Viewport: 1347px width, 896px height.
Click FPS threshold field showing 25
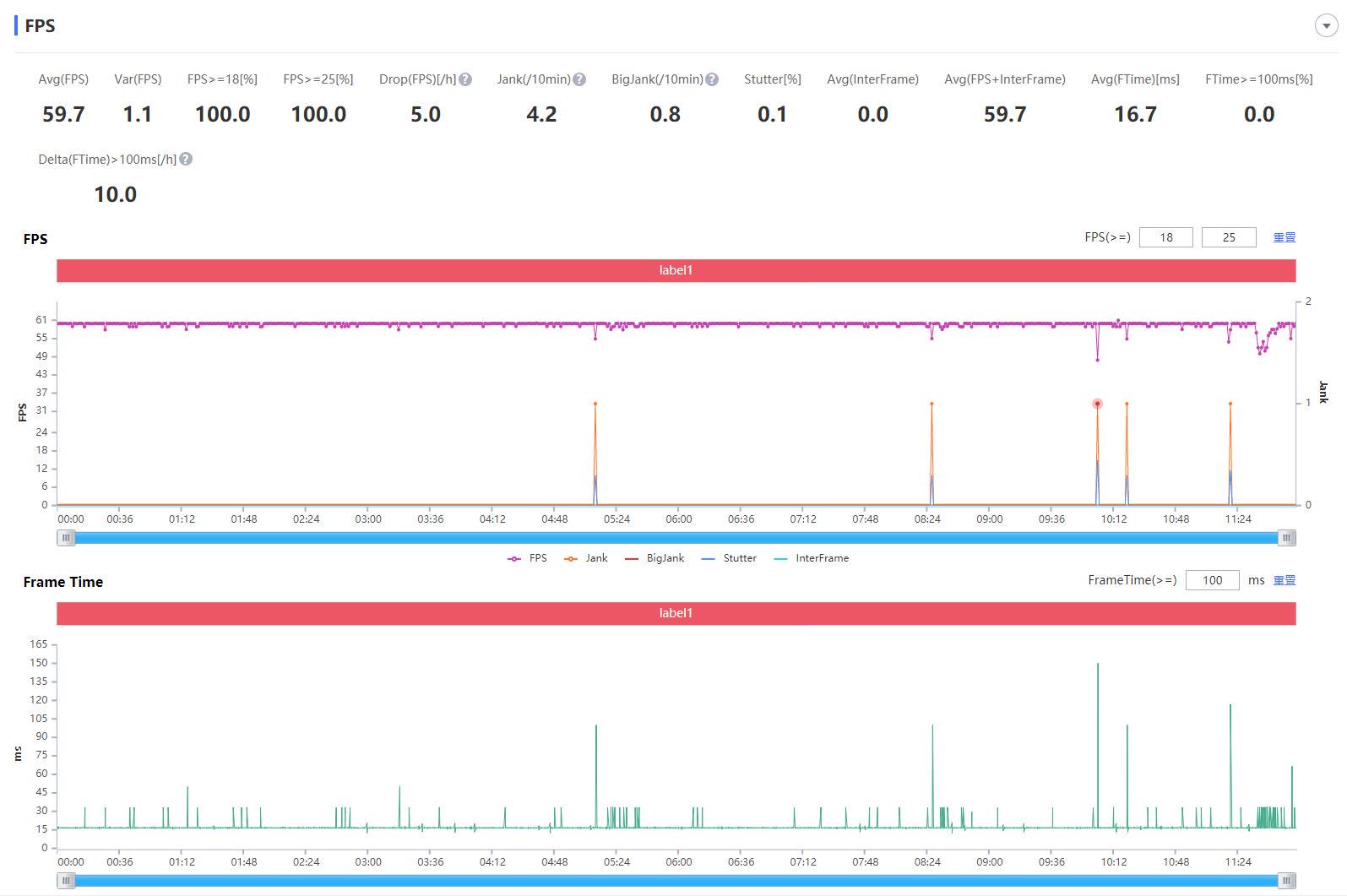[x=1228, y=237]
